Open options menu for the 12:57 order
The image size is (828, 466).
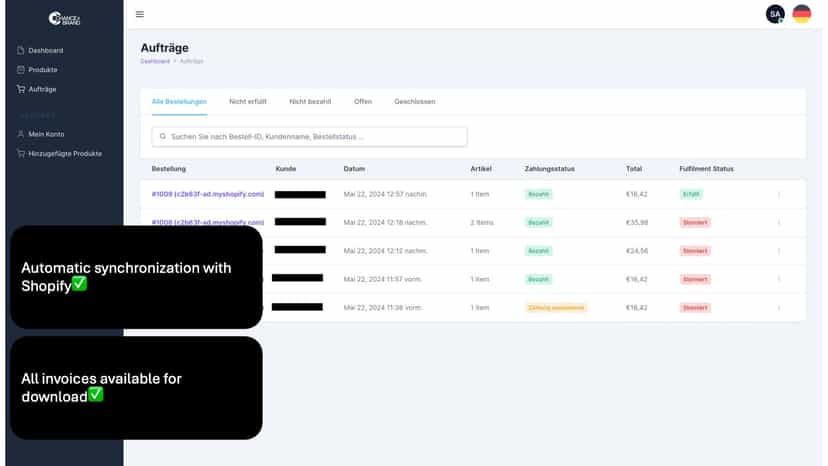tap(779, 194)
